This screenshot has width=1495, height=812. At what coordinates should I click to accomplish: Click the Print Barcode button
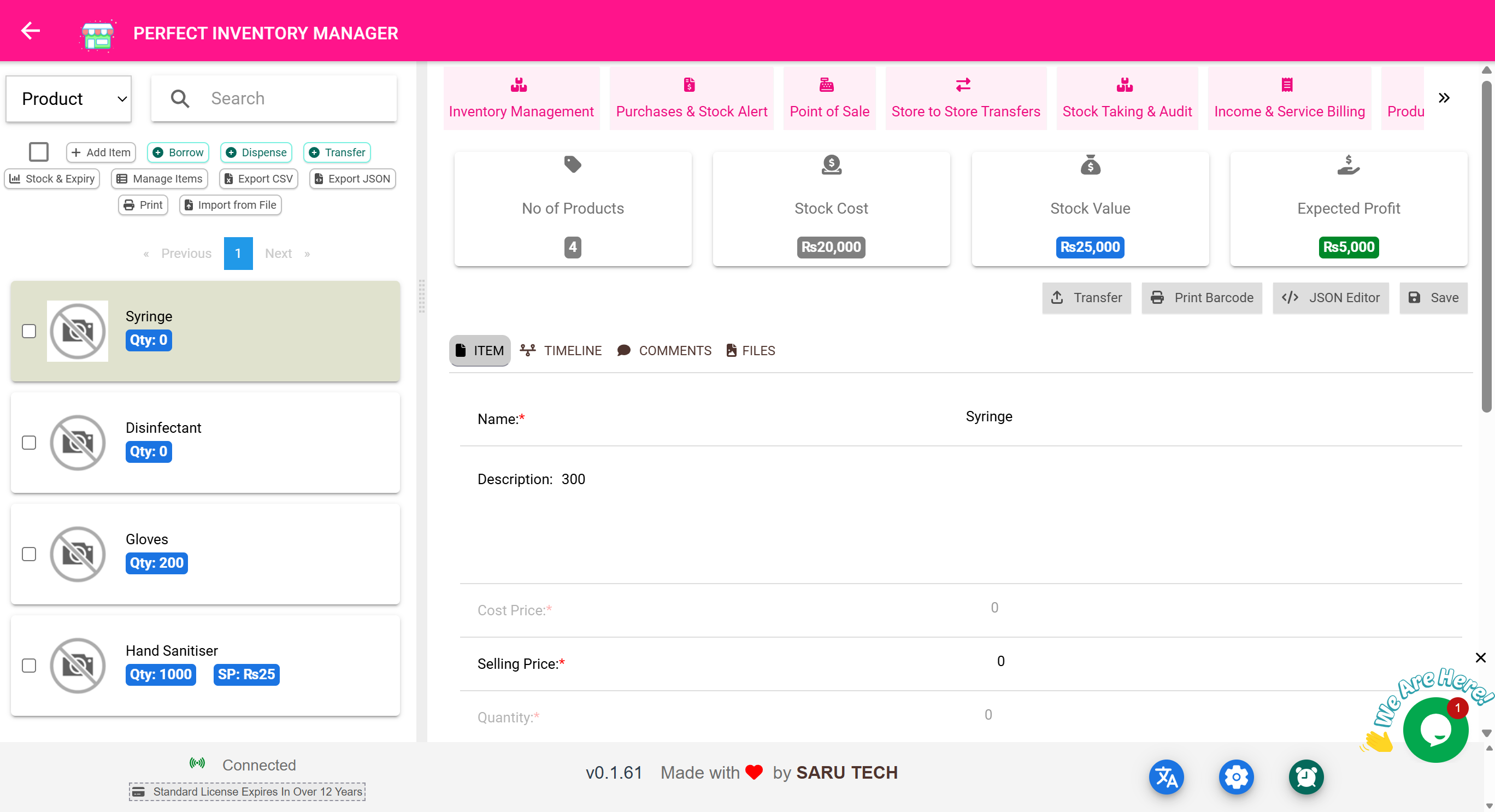pos(1202,297)
